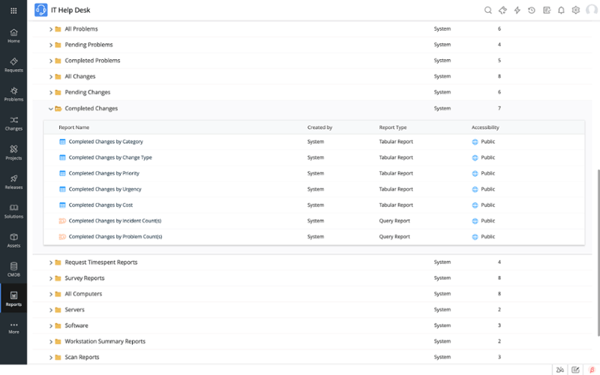Click the Report Name column header
The height and width of the screenshot is (375, 600).
click(x=74, y=127)
